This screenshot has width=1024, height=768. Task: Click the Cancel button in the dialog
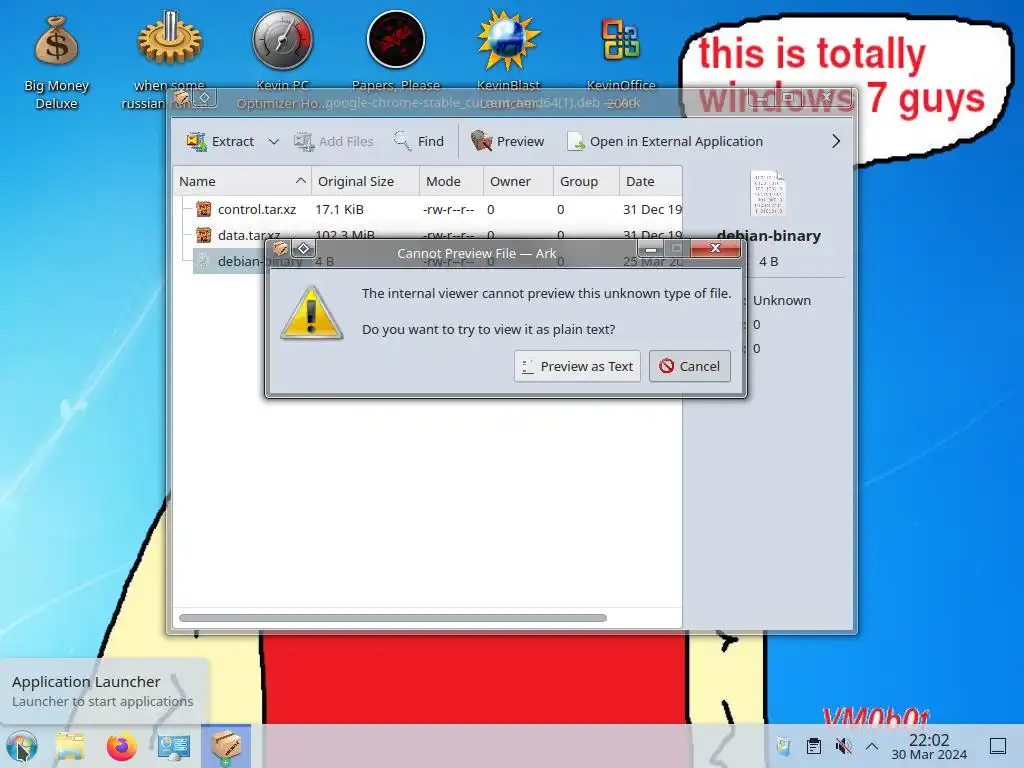[x=690, y=366]
